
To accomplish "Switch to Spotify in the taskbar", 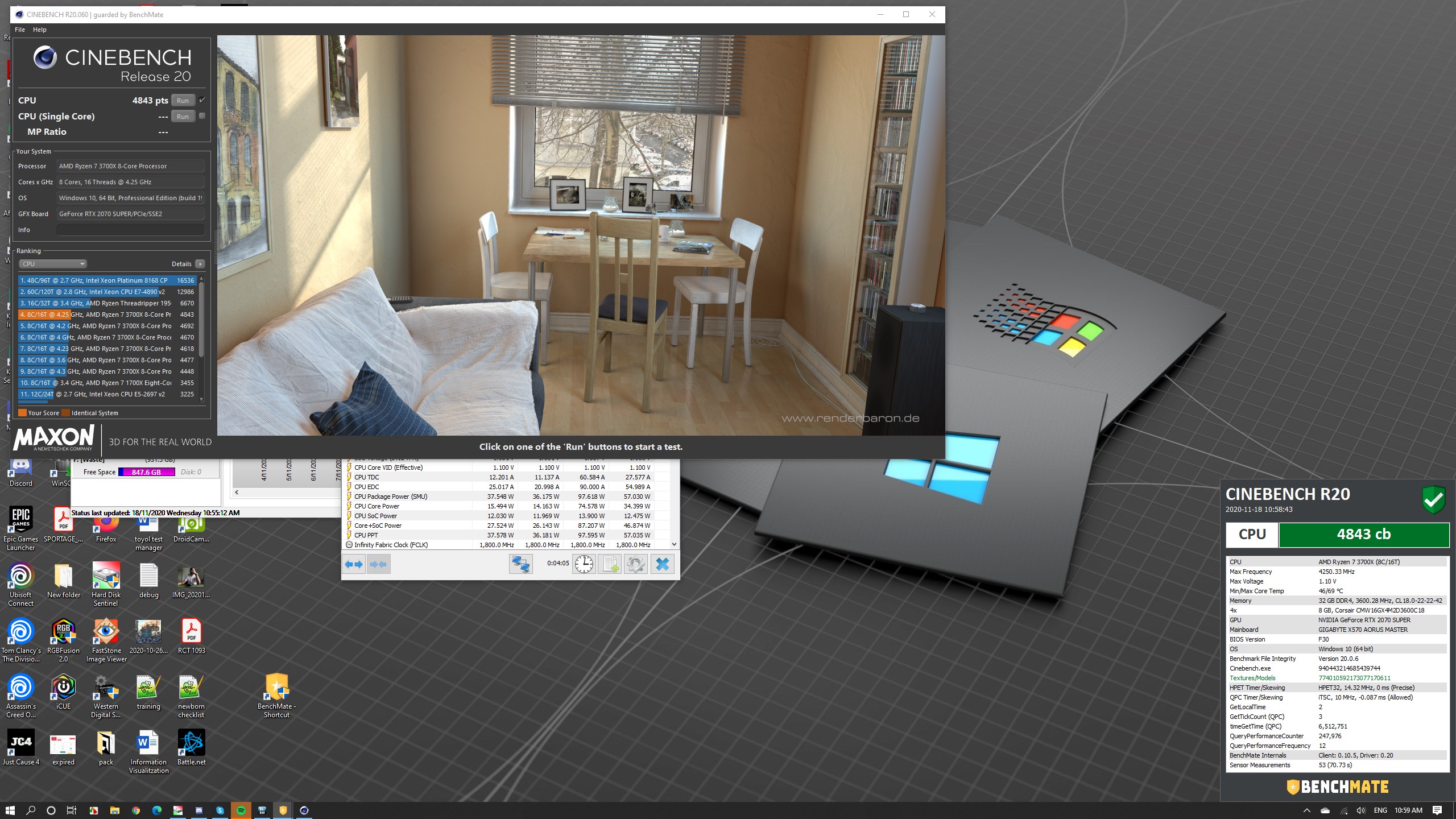I will 241,810.
